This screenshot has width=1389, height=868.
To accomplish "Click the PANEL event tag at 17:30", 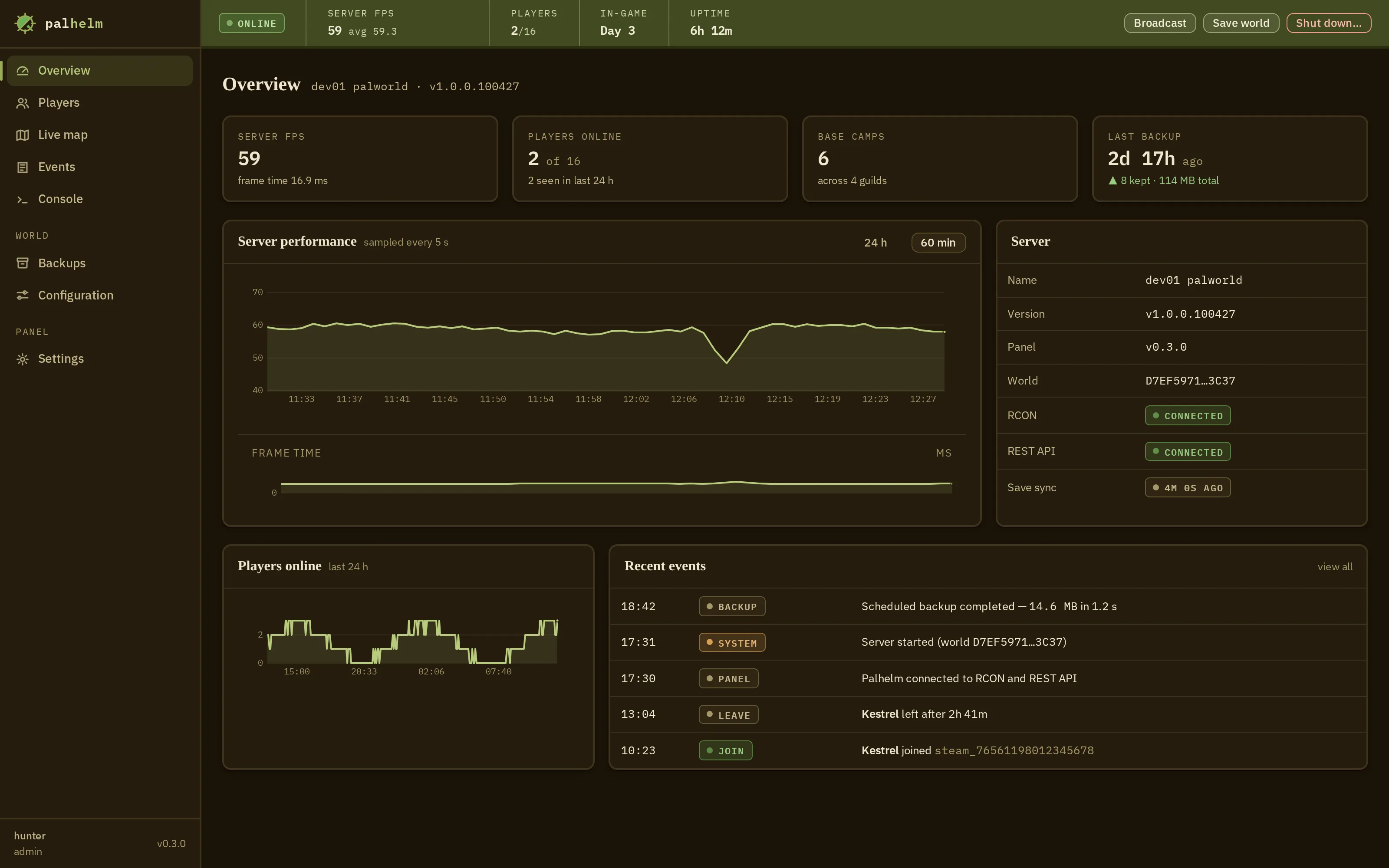I will 728,678.
